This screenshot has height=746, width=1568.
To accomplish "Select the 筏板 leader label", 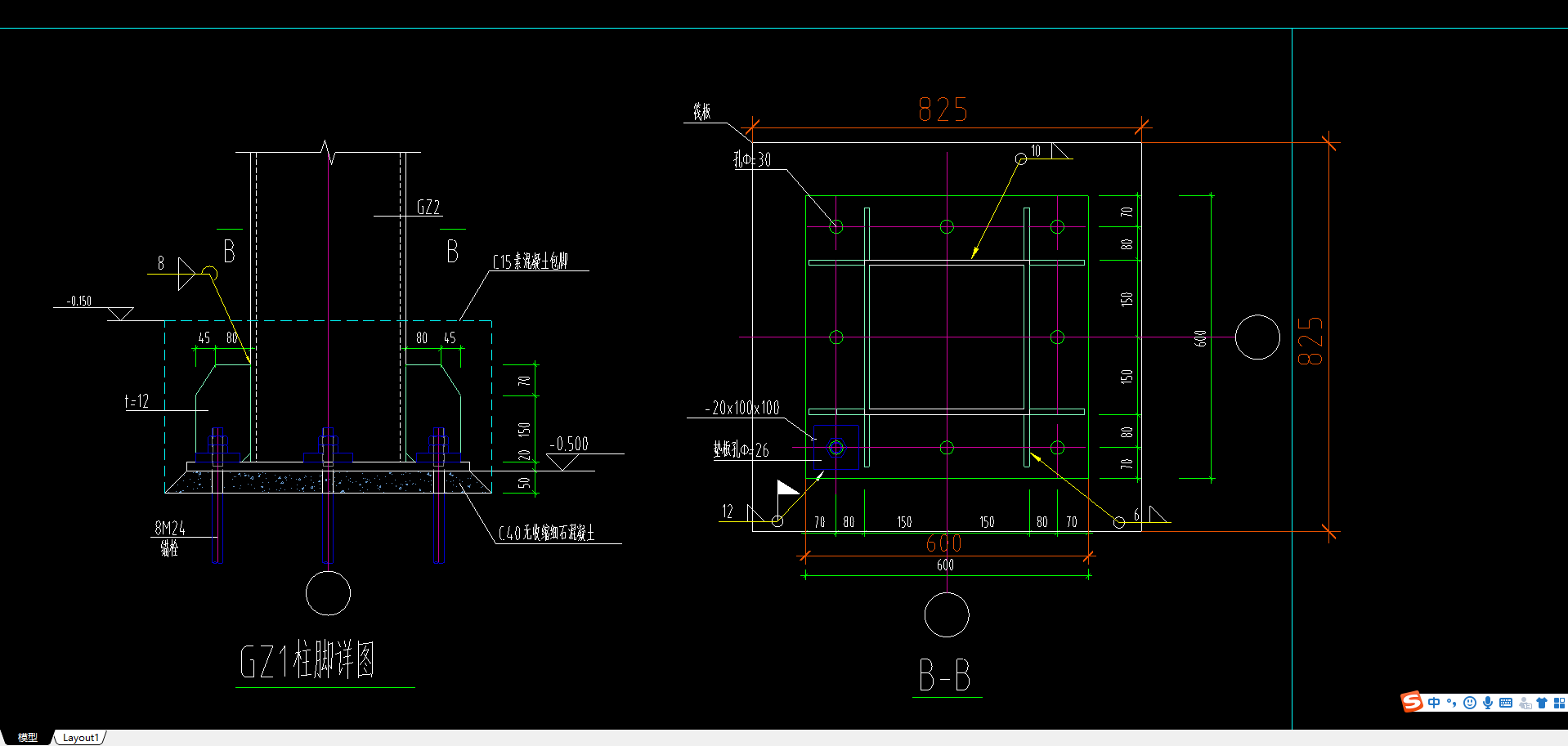I will coord(702,112).
